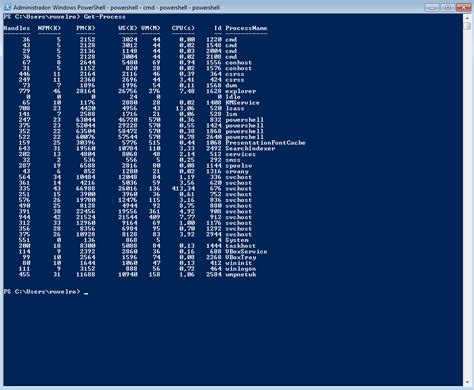Click the Id column header

[218, 28]
